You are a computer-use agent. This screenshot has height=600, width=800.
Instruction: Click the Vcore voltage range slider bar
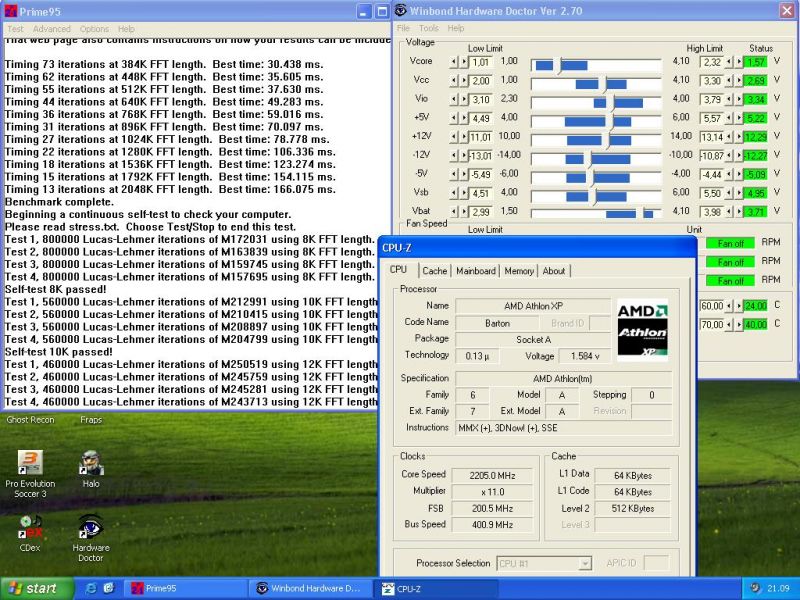tap(596, 65)
